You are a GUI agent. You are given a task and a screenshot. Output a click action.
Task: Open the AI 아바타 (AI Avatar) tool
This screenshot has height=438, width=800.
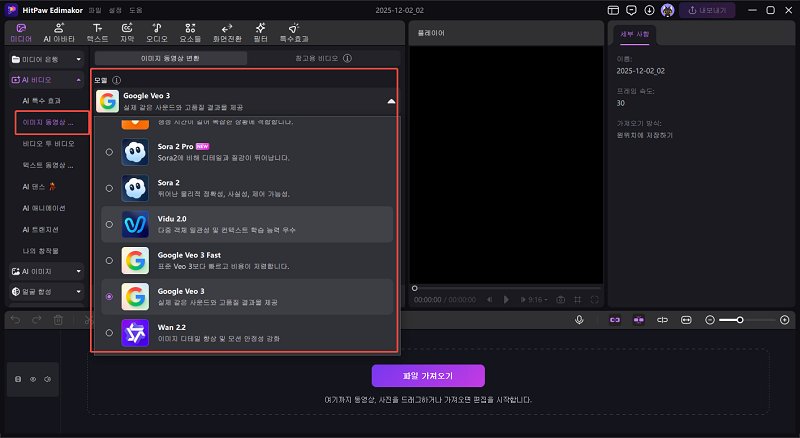pos(59,33)
